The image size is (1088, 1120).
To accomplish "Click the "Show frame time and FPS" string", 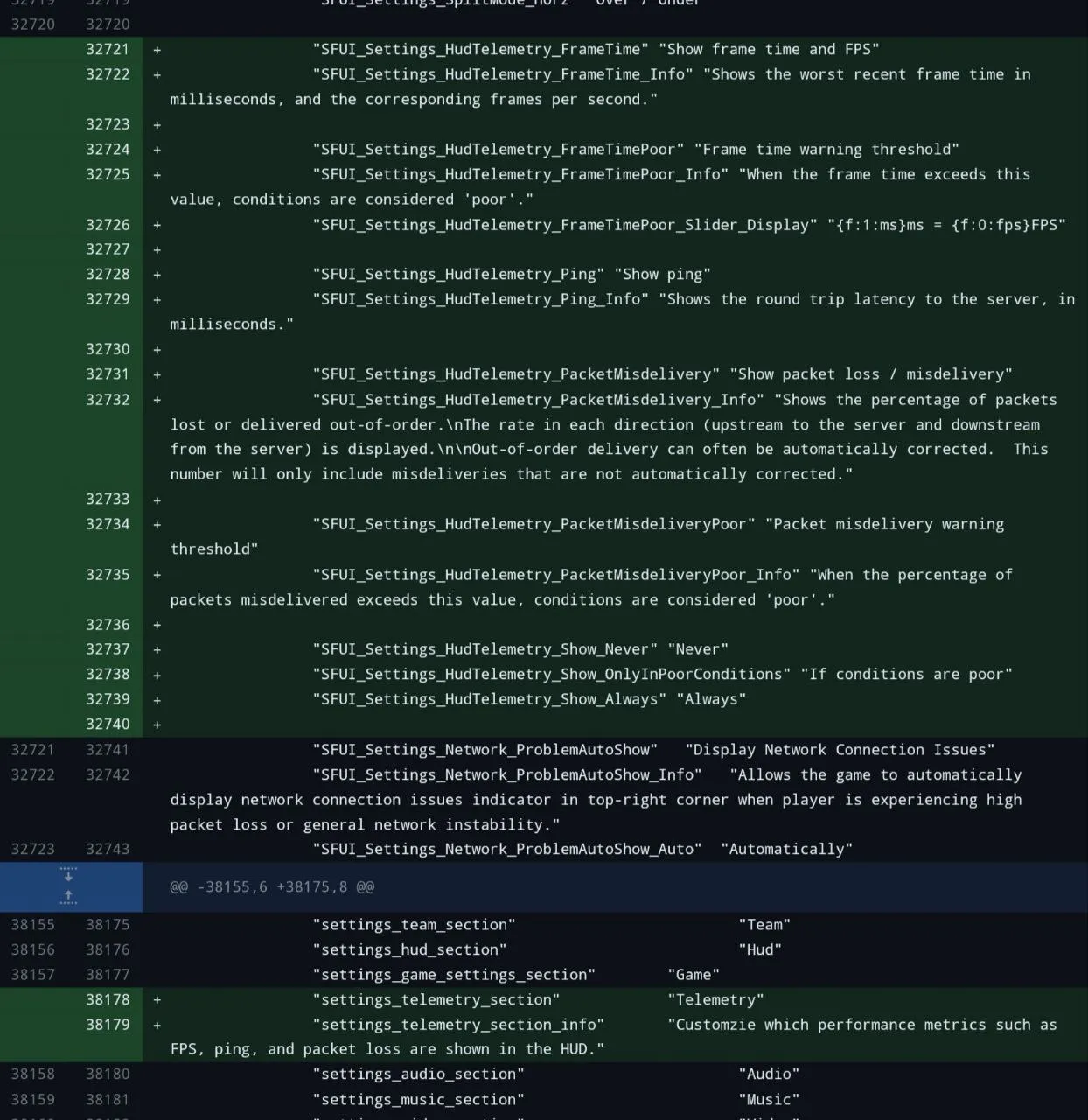I will [x=769, y=49].
